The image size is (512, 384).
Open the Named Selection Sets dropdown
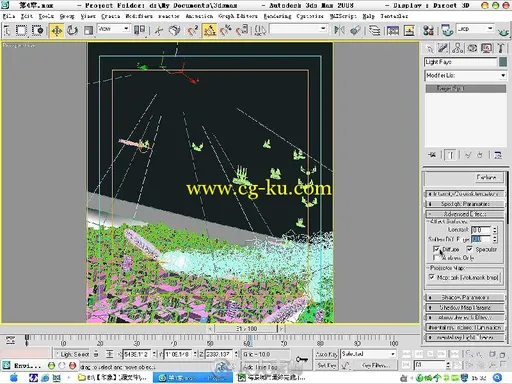click(298, 29)
